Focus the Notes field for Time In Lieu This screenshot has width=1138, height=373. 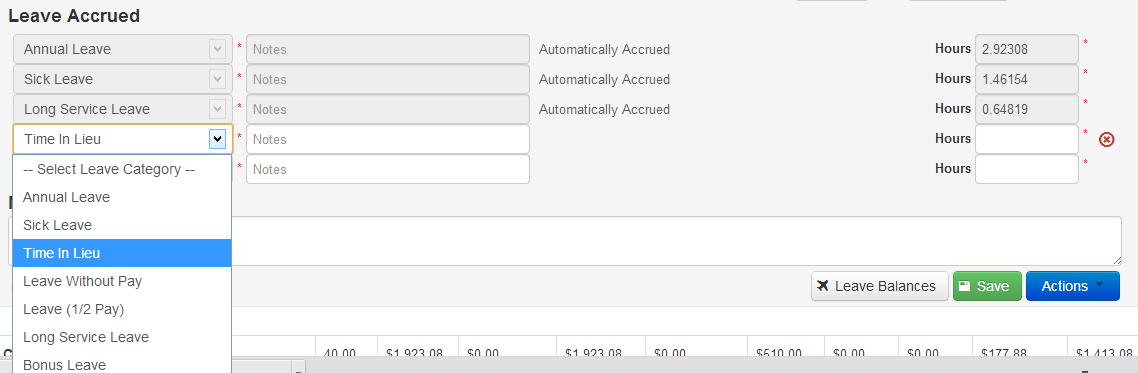pos(388,139)
